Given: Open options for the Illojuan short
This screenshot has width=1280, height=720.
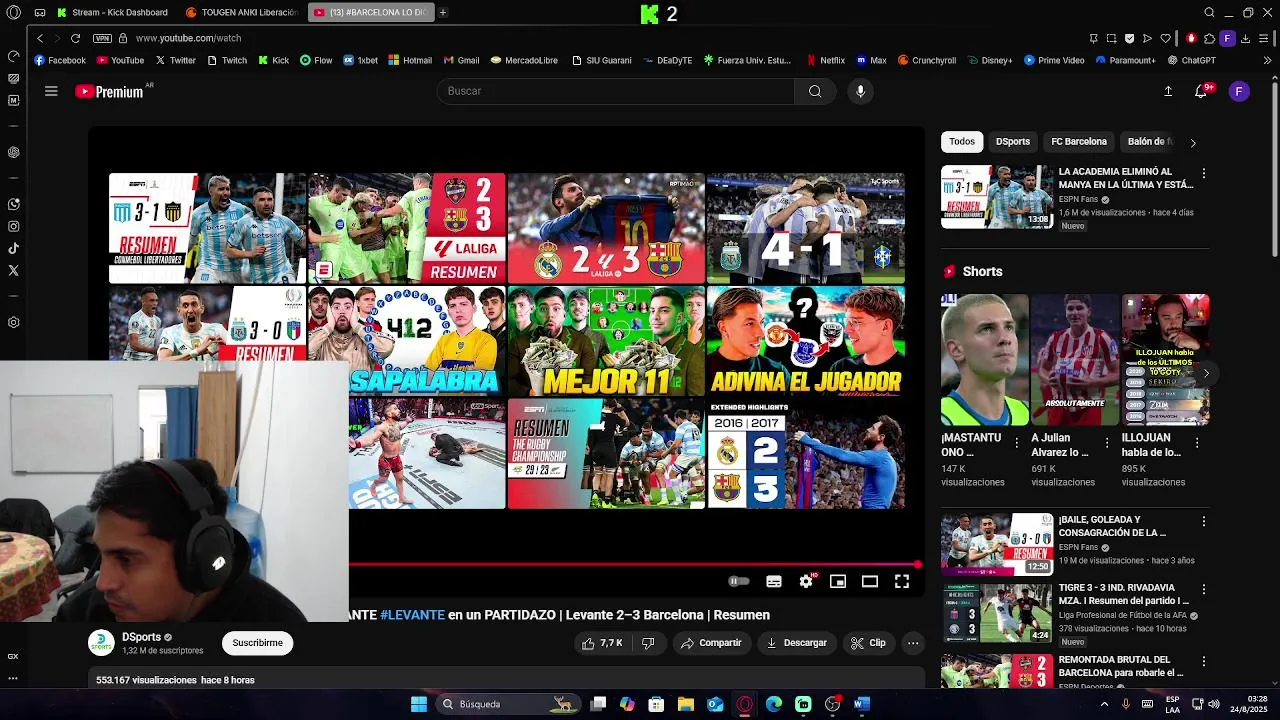Looking at the screenshot, I should pyautogui.click(x=1197, y=442).
